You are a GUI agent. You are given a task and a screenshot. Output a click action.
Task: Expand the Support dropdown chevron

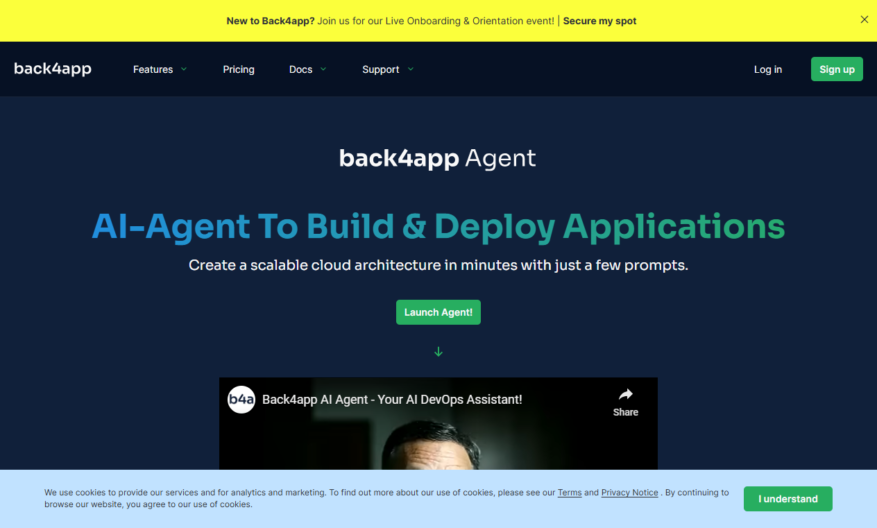click(411, 69)
